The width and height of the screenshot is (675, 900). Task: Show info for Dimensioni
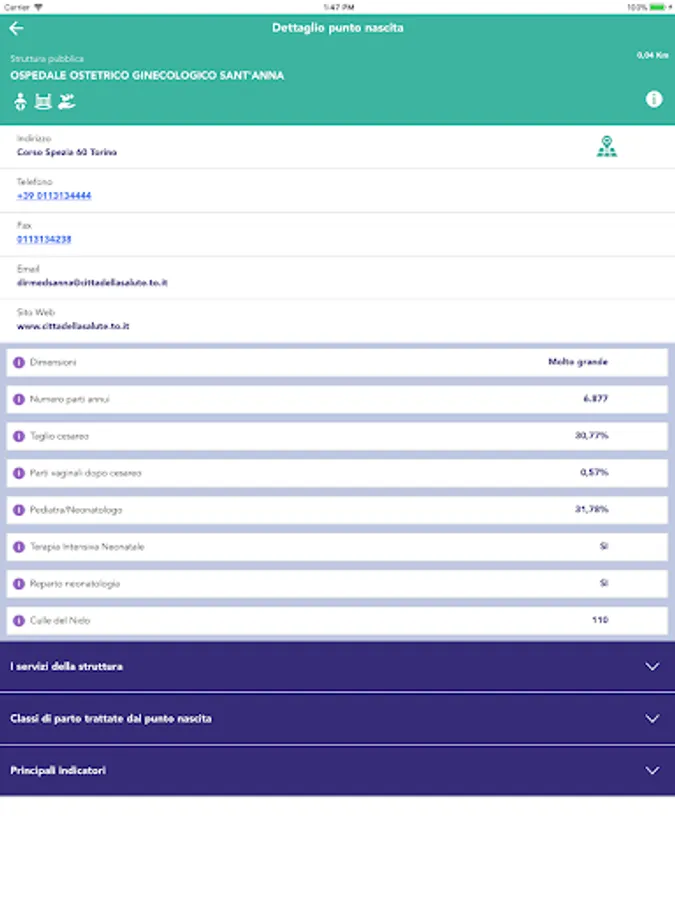click(18, 362)
